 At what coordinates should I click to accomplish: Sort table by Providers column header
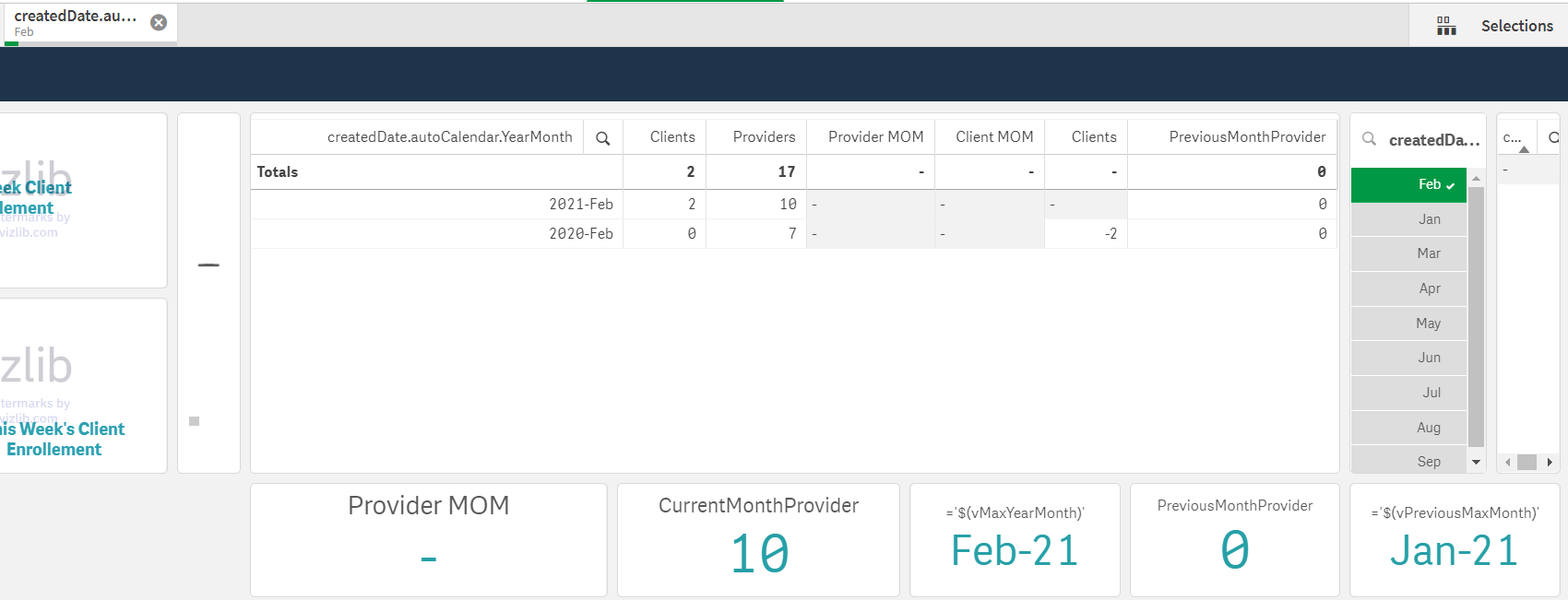(x=763, y=137)
